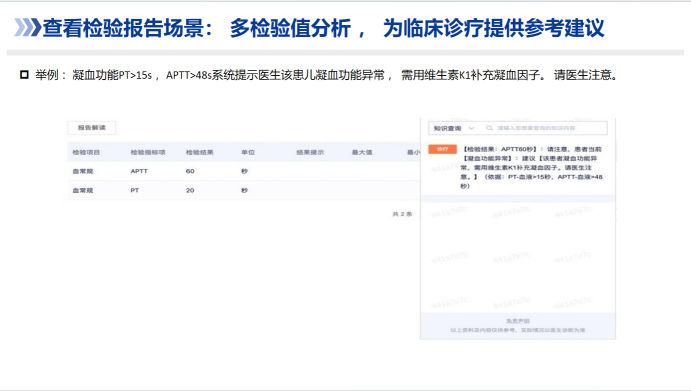Click the orange 诊疗 tag

pos(442,149)
